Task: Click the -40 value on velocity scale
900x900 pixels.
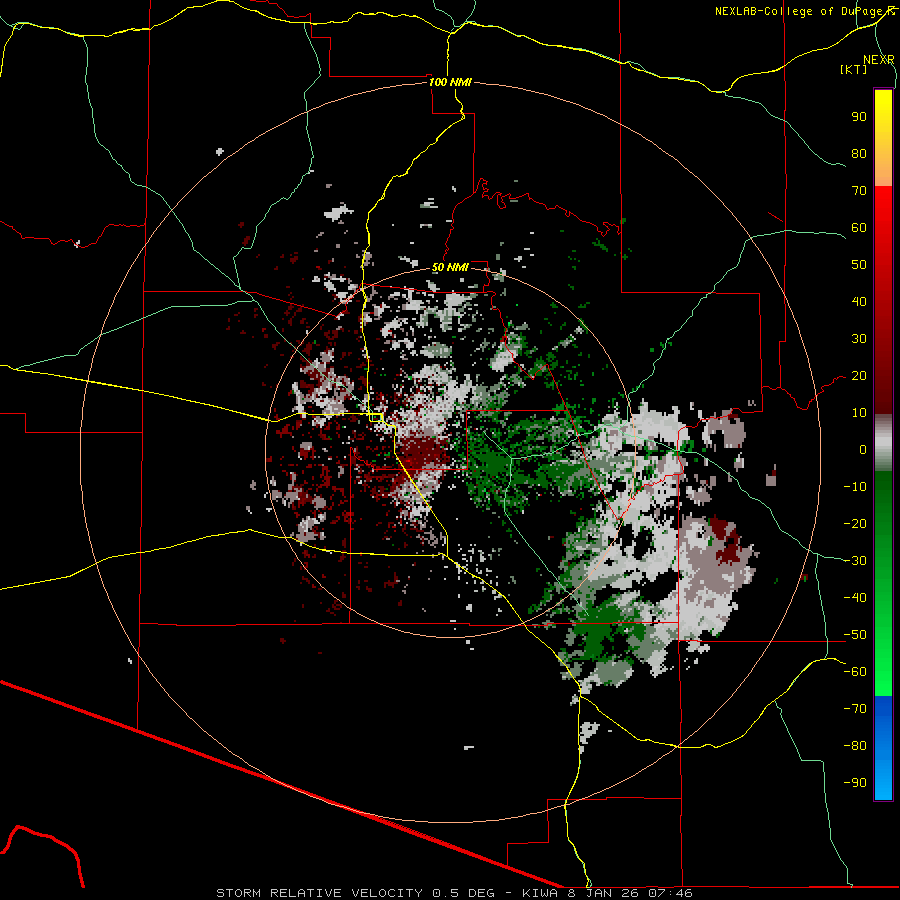Action: pyautogui.click(x=855, y=598)
